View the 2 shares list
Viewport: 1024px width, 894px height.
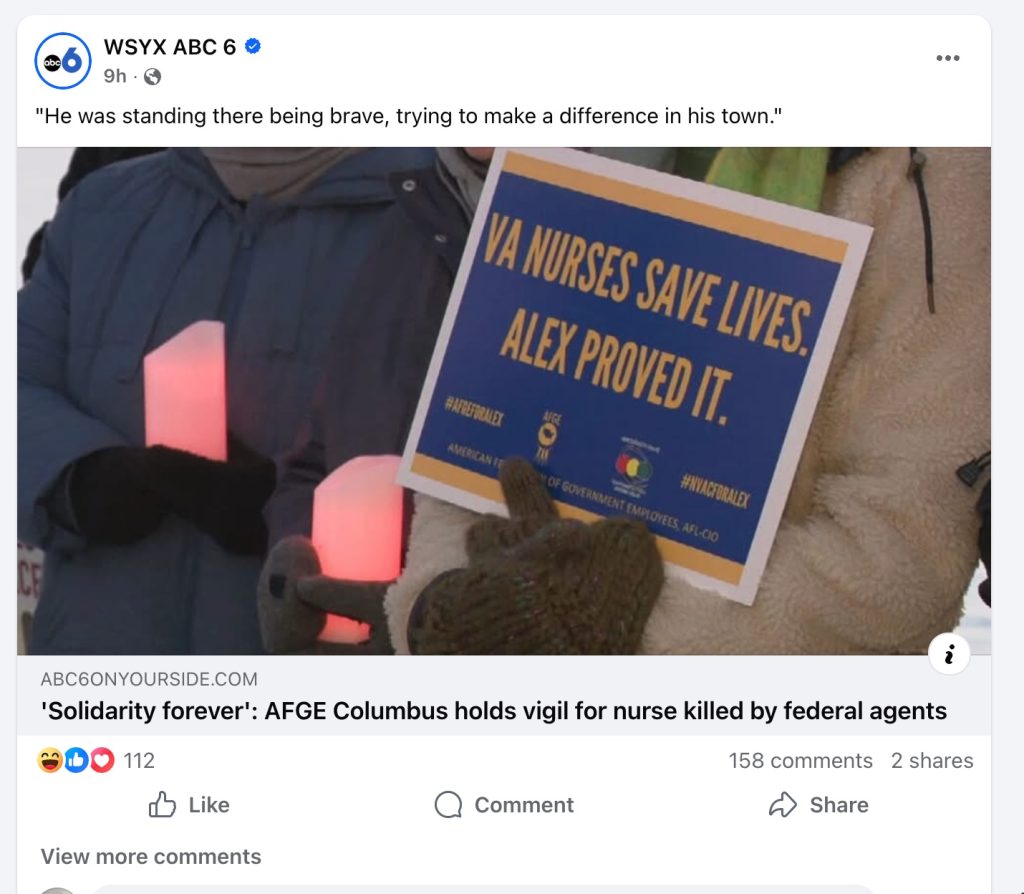point(932,761)
